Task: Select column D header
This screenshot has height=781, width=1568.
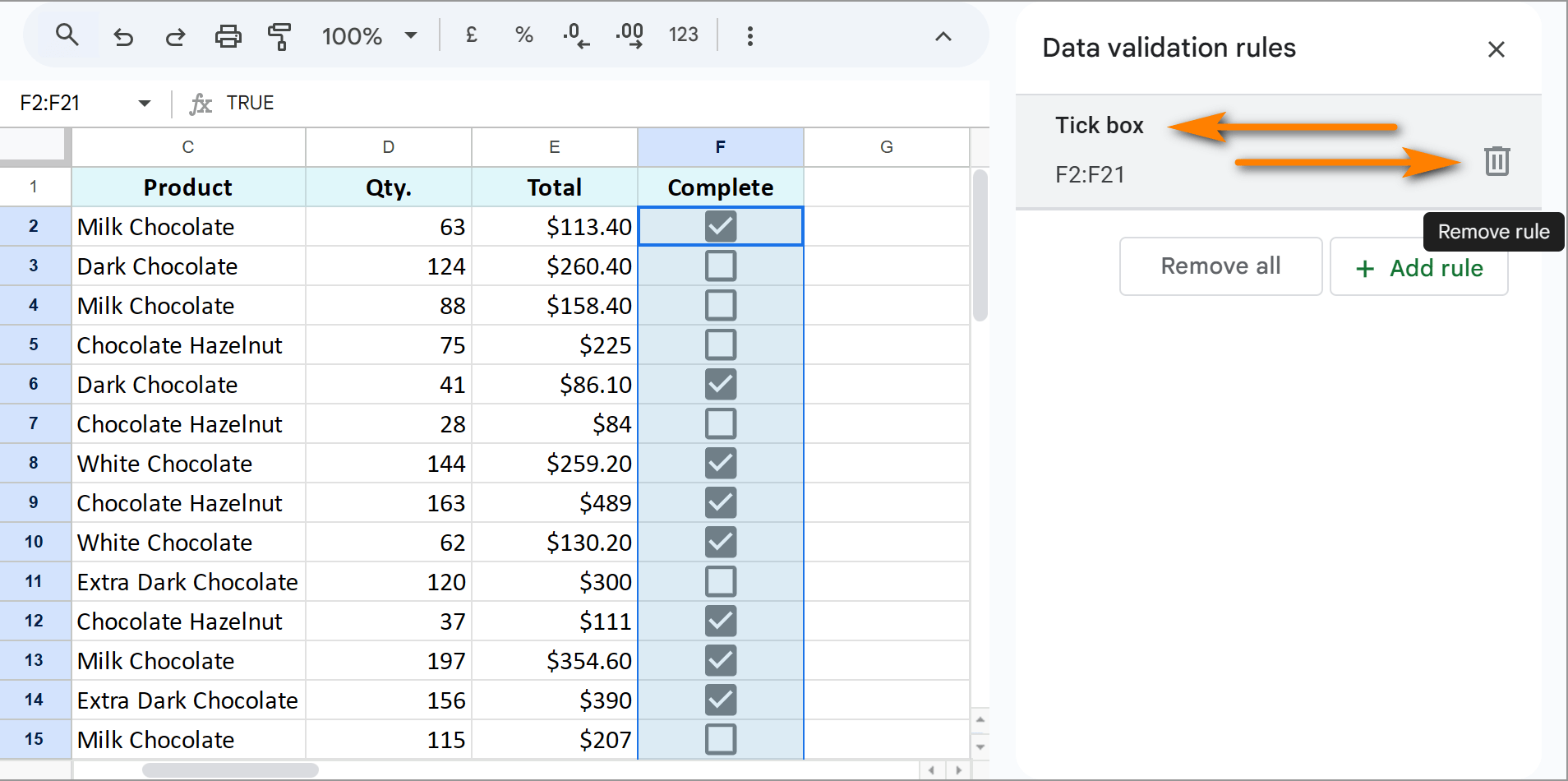Action: coord(389,147)
